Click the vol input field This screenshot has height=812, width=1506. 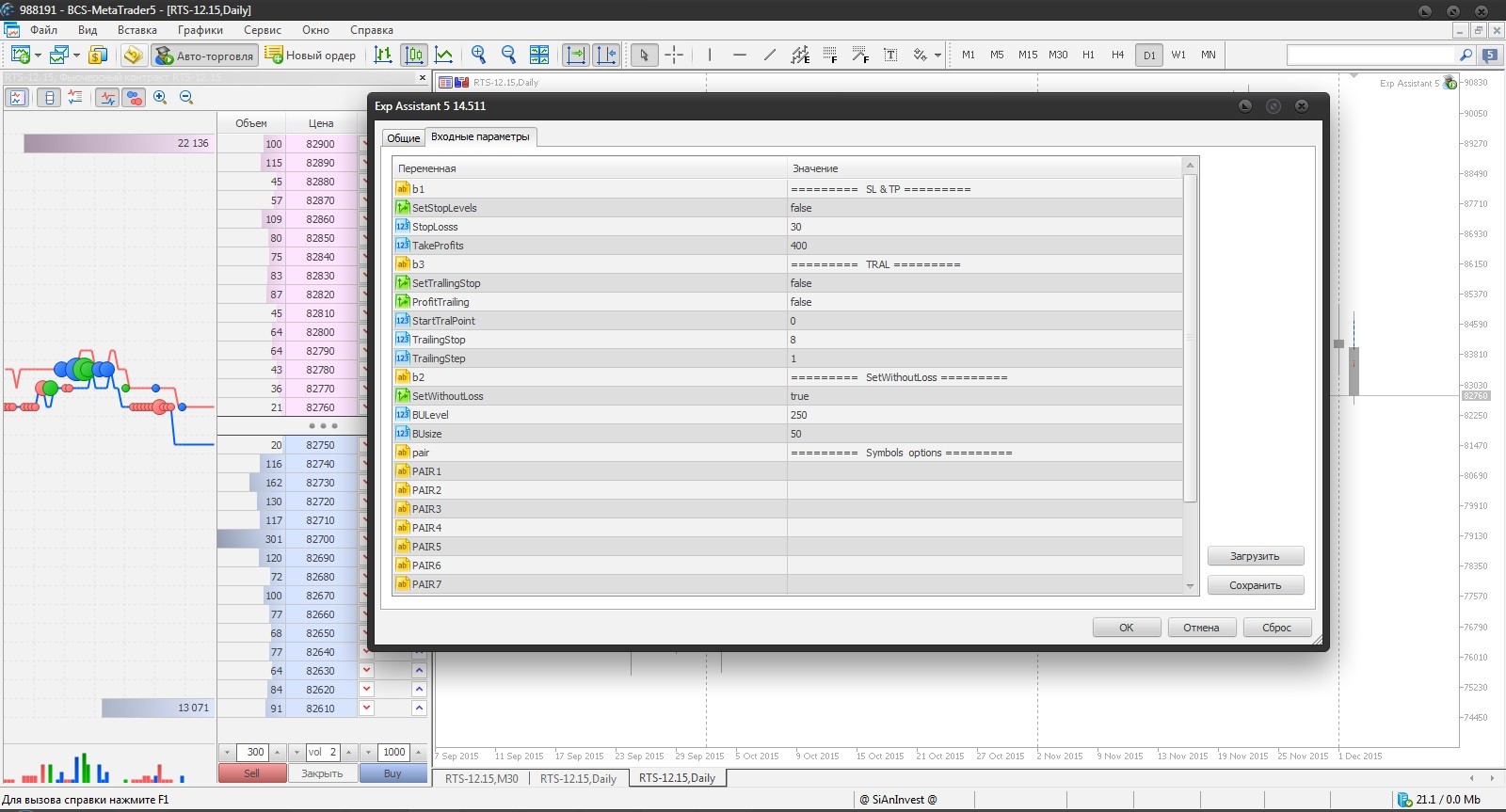tap(322, 753)
